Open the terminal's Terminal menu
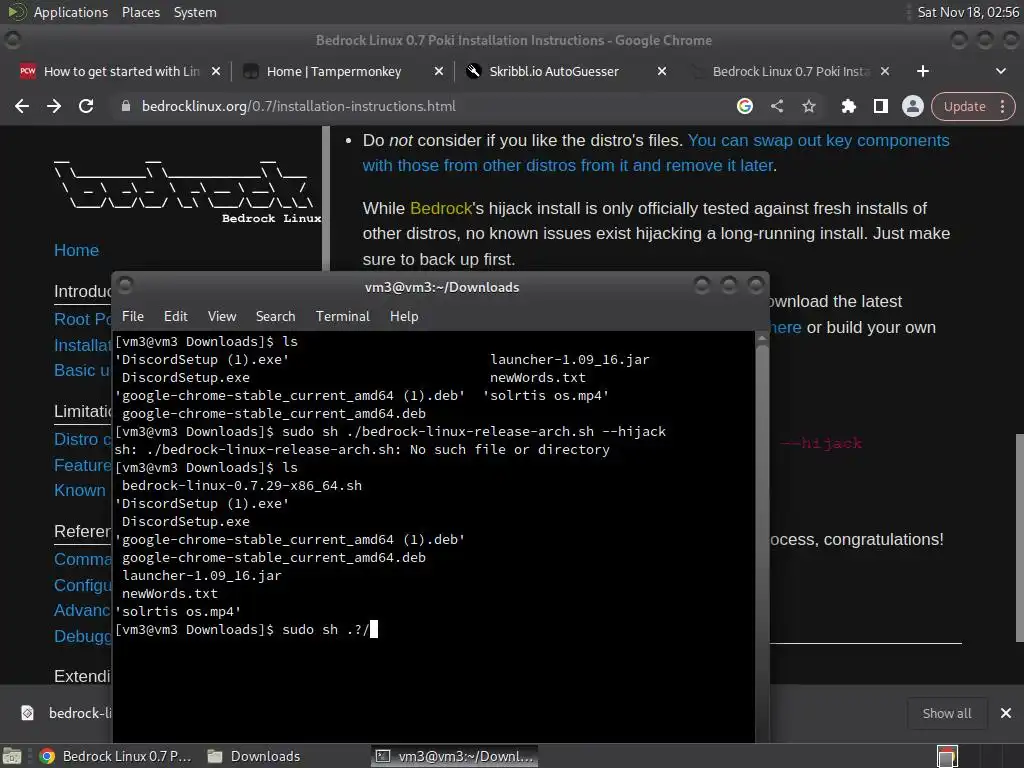The height and width of the screenshot is (768, 1024). click(343, 316)
